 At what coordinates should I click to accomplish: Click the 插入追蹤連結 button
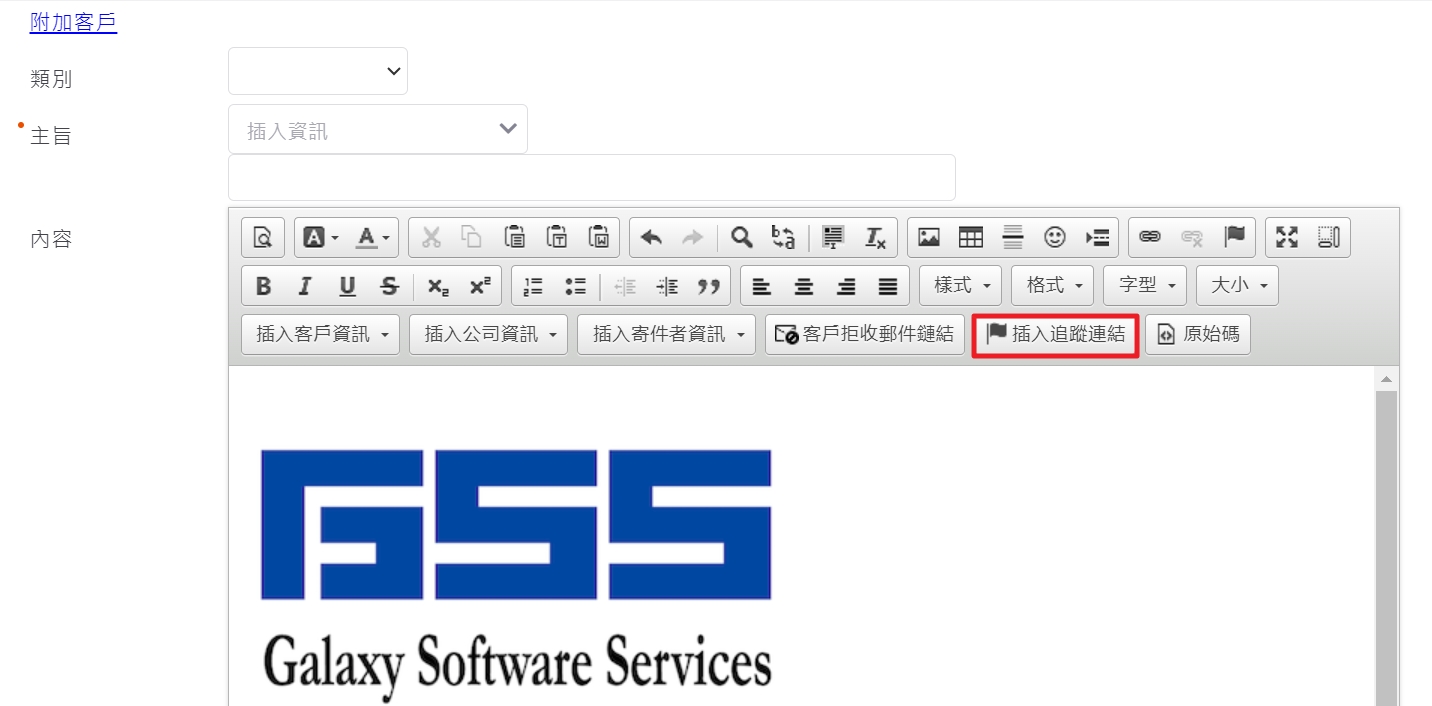[x=1056, y=334]
